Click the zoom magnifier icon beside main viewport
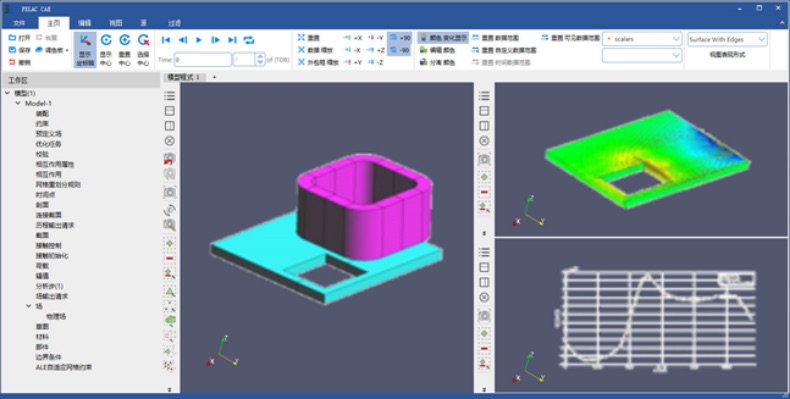The image size is (790, 399). point(170,225)
